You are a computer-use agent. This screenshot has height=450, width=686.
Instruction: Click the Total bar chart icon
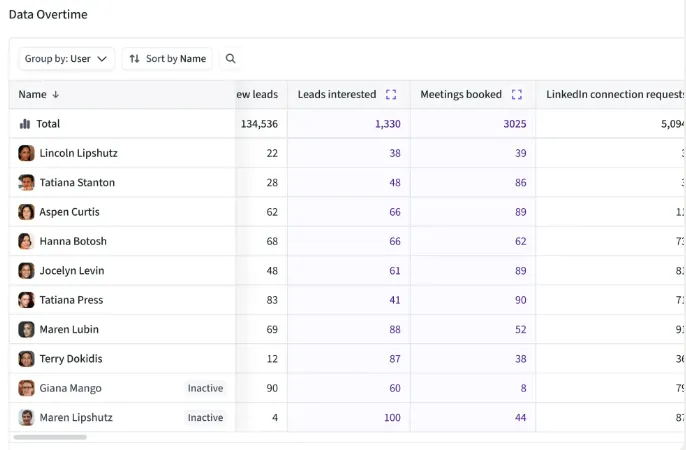[25, 124]
